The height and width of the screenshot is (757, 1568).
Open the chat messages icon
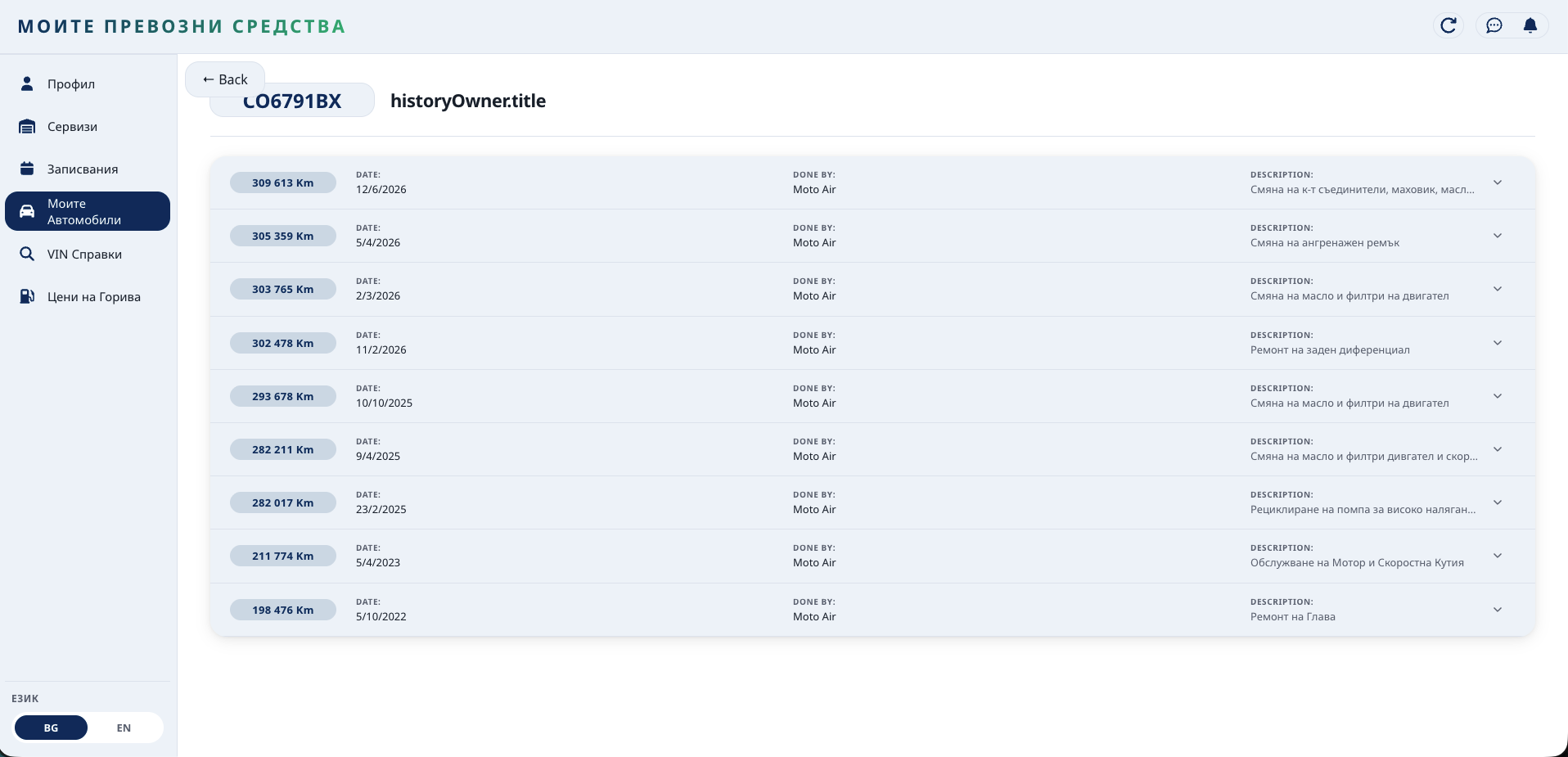coord(1494,25)
